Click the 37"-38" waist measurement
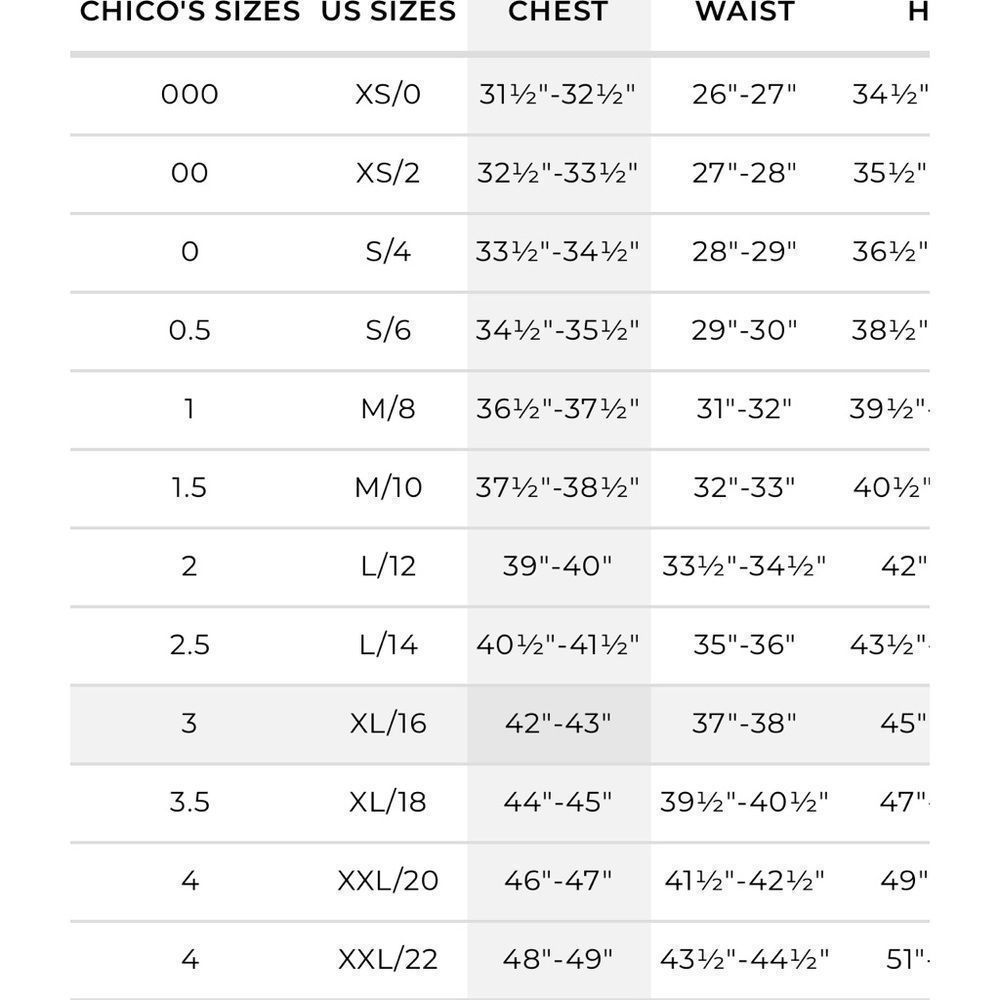Screen dimensions: 1000x1000 (x=745, y=723)
